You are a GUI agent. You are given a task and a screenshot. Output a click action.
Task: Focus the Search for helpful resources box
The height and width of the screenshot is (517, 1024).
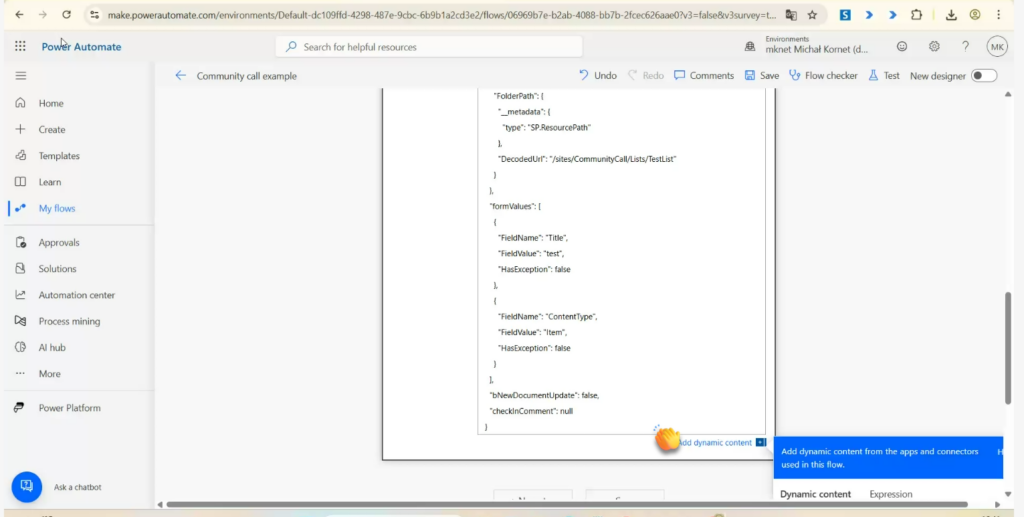point(429,47)
